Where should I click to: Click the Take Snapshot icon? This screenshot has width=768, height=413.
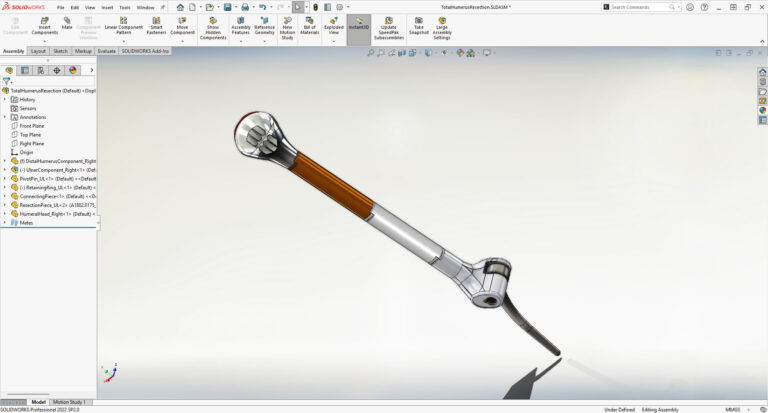(x=418, y=25)
